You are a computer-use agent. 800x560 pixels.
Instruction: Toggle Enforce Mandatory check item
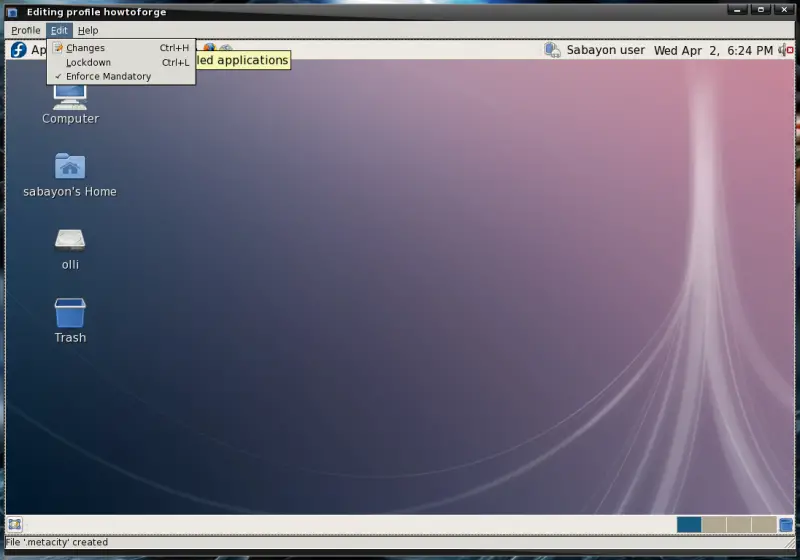(121, 77)
